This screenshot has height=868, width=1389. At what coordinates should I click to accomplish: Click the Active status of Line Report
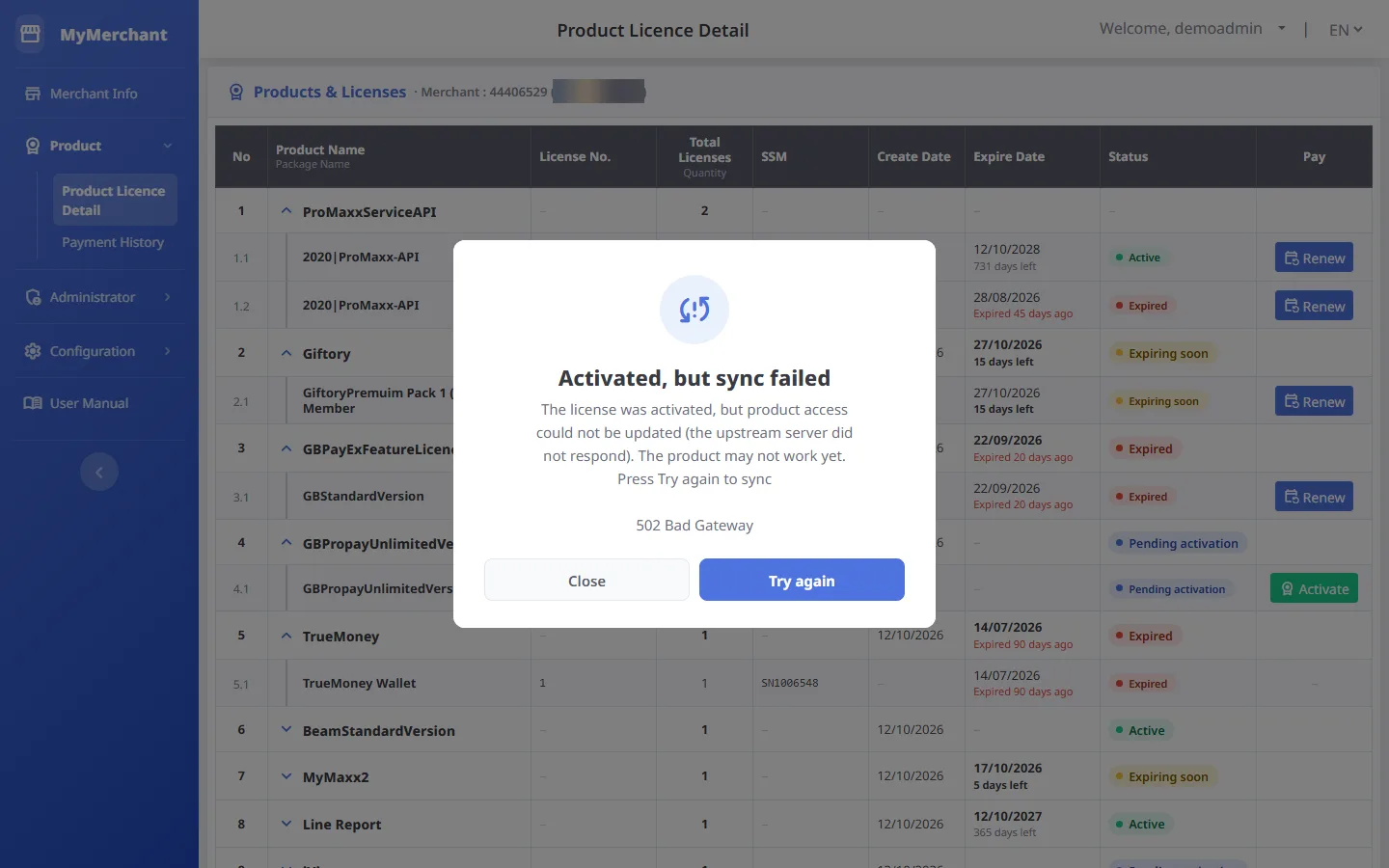1141,824
